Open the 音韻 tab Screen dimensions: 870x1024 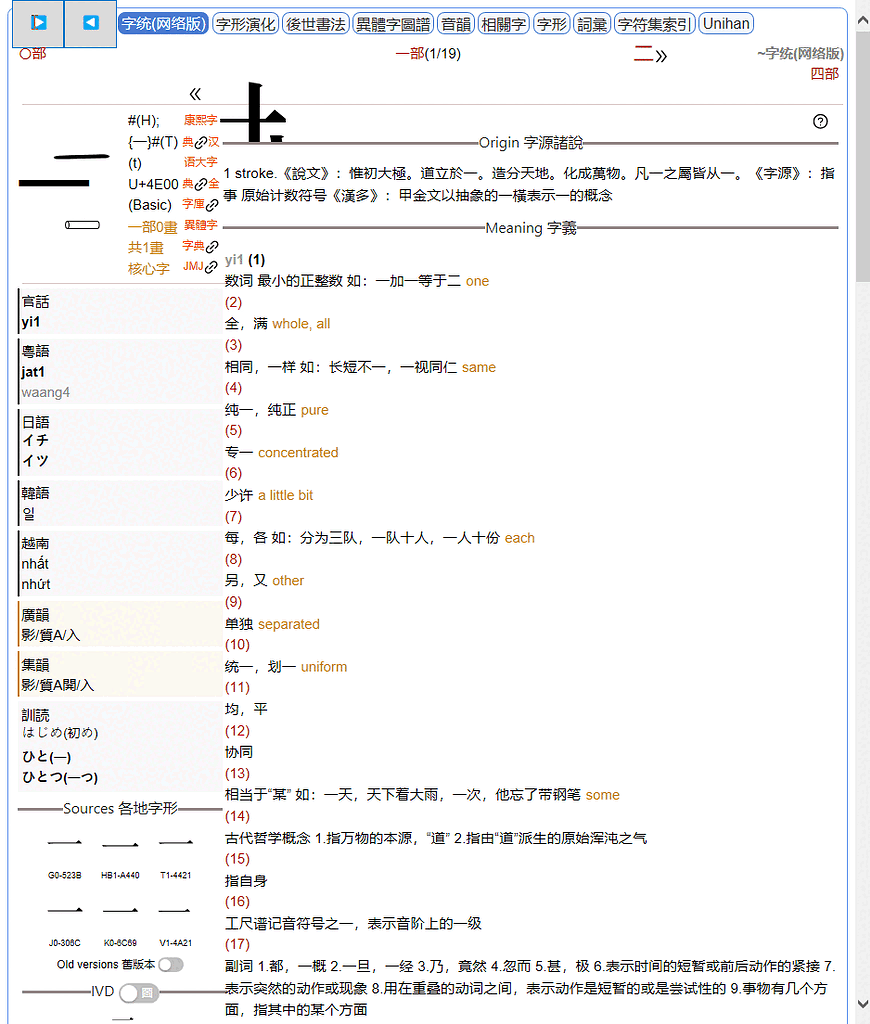tap(456, 24)
